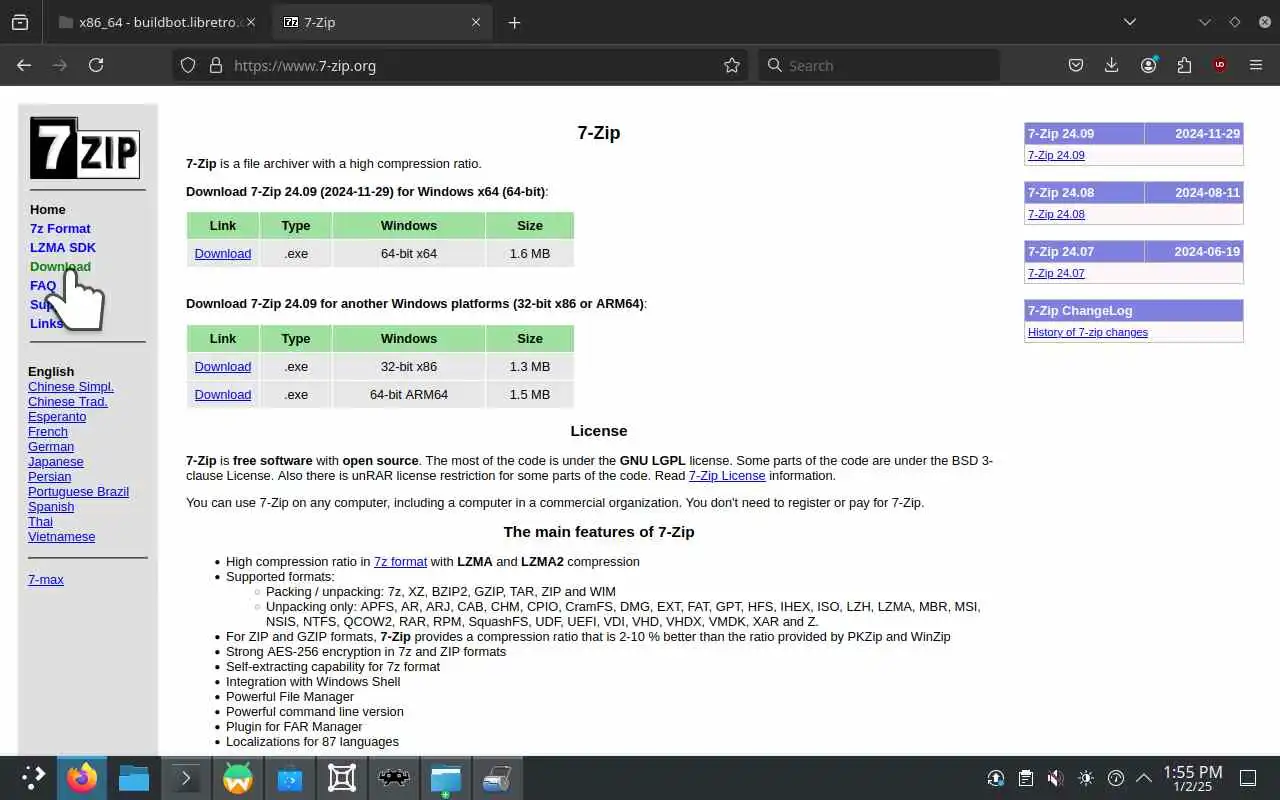Download the 64-bit x64 .exe
Screen dimensions: 1280x800
coord(223,253)
